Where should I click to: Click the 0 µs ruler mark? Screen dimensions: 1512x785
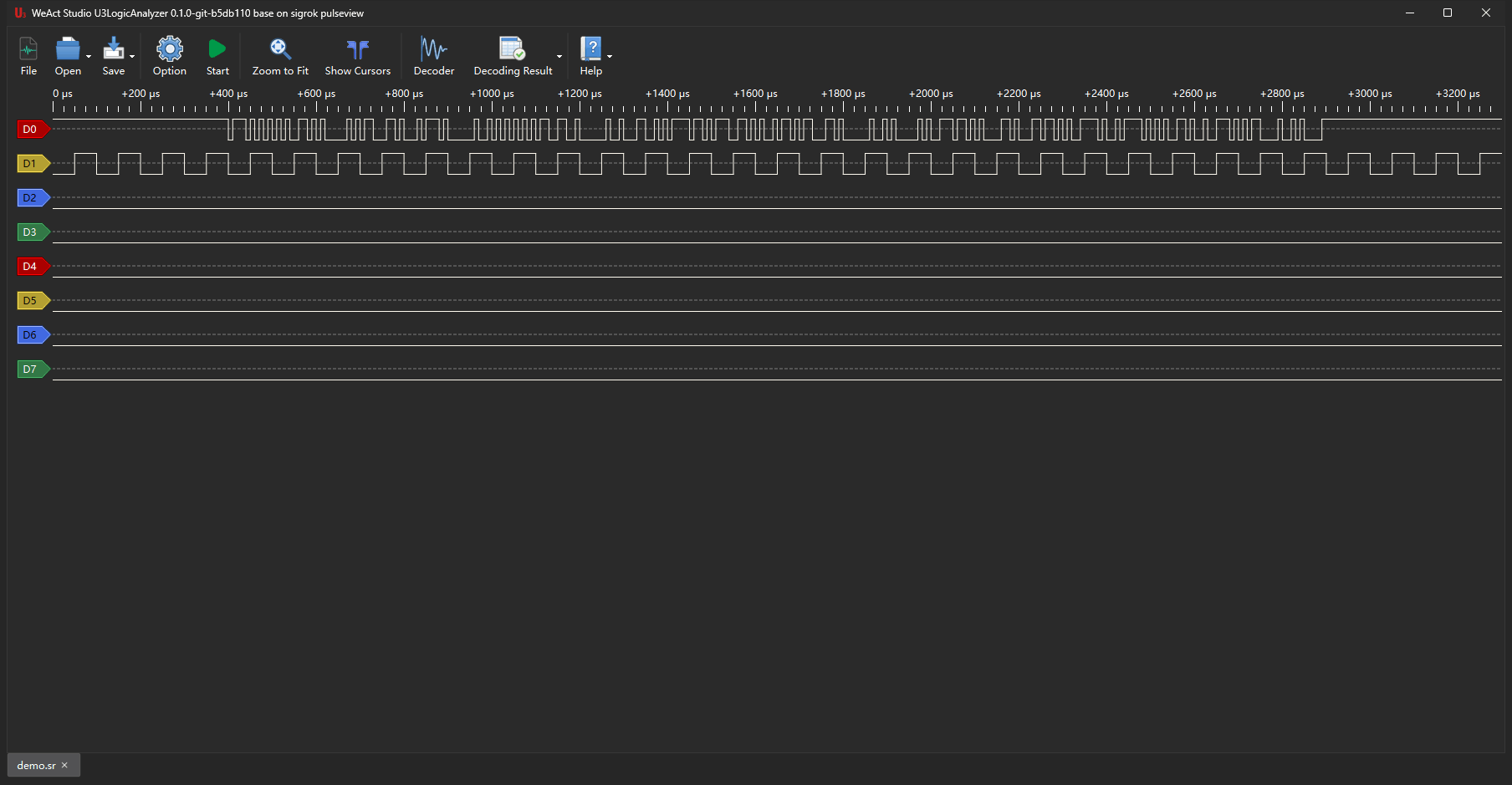[x=63, y=94]
